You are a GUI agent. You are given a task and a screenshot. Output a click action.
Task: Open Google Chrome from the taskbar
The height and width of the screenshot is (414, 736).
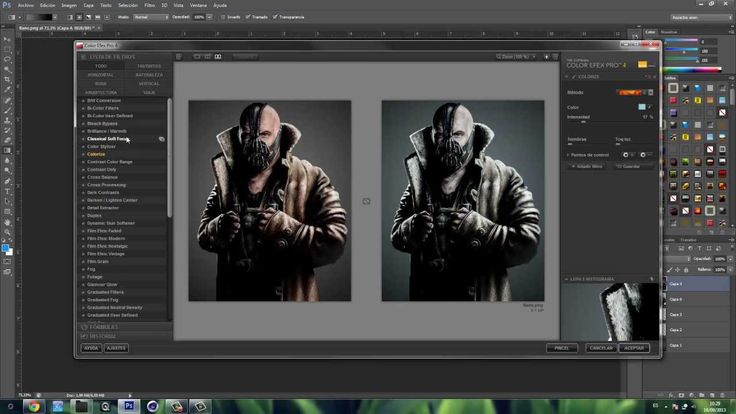coord(34,406)
